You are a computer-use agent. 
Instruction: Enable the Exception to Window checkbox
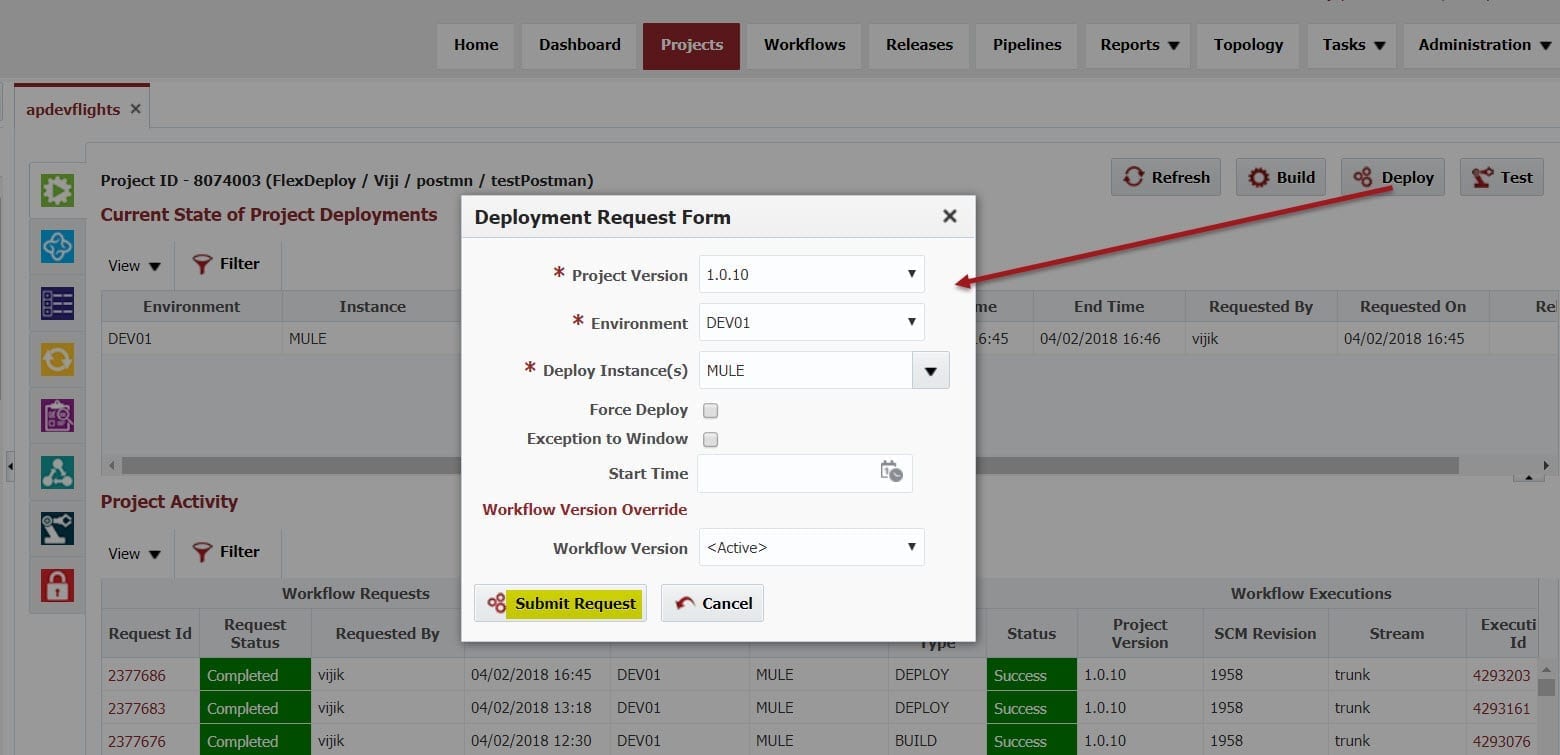point(710,439)
